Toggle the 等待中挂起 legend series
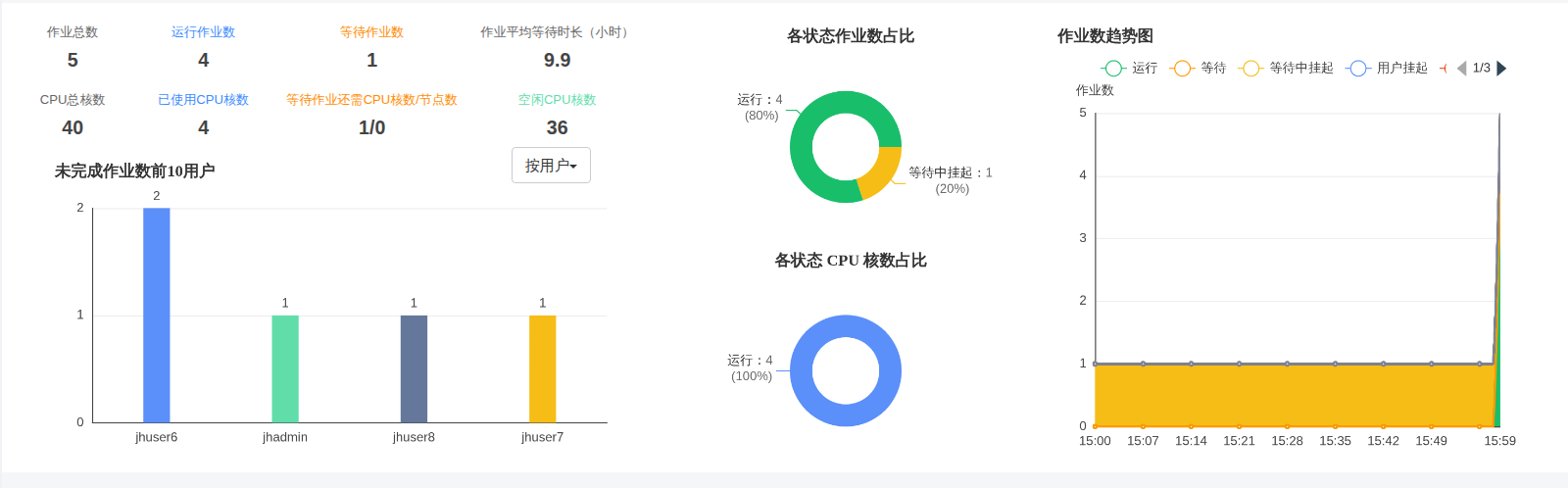Viewport: 1568px width, 488px height. click(x=1286, y=68)
